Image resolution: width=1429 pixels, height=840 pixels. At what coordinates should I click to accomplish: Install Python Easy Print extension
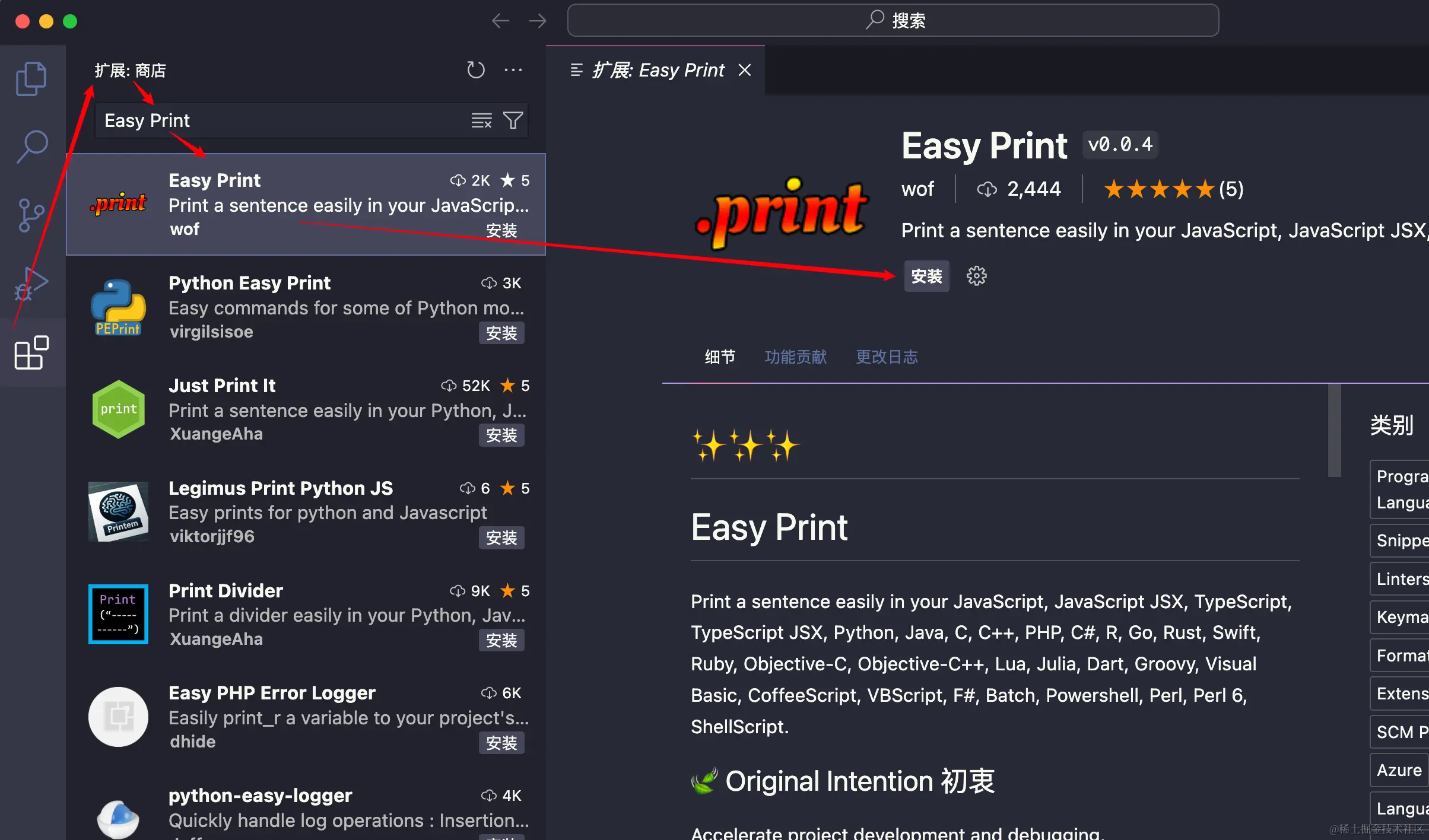click(x=501, y=333)
